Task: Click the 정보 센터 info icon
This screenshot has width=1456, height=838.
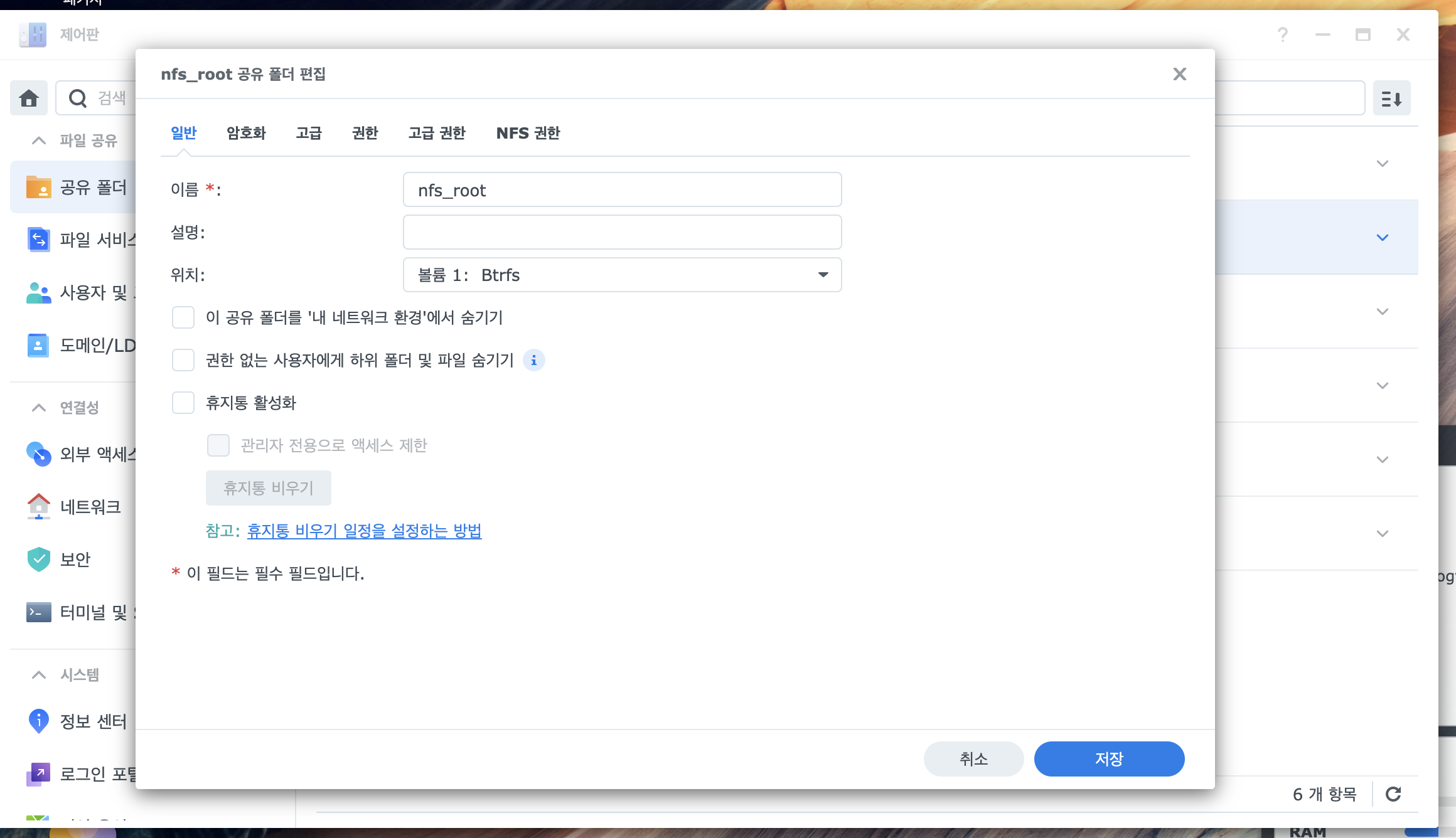Action: [38, 721]
